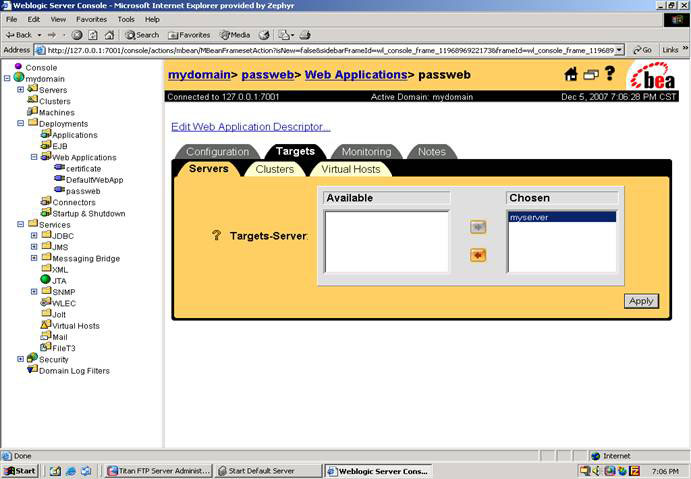This screenshot has width=691, height=479.
Task: Open EJB under Deployments
Action: coord(60,146)
